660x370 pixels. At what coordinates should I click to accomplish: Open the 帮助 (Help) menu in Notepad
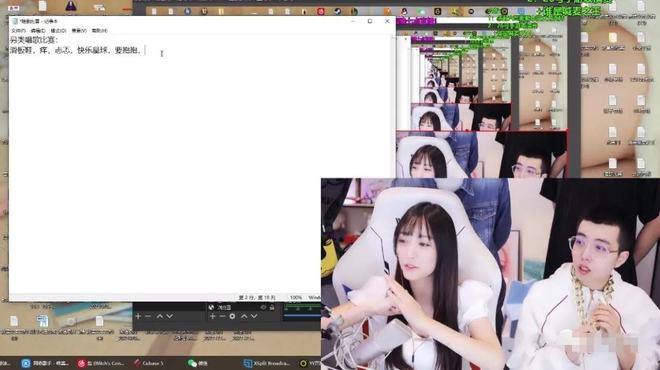coord(99,30)
